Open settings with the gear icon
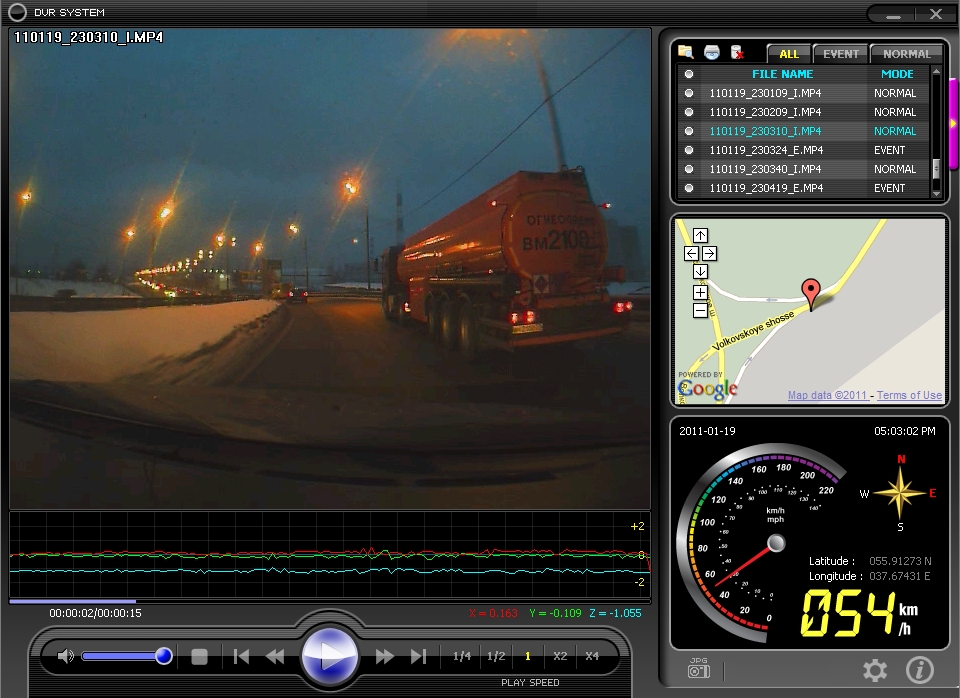This screenshot has width=960, height=698. tap(875, 670)
